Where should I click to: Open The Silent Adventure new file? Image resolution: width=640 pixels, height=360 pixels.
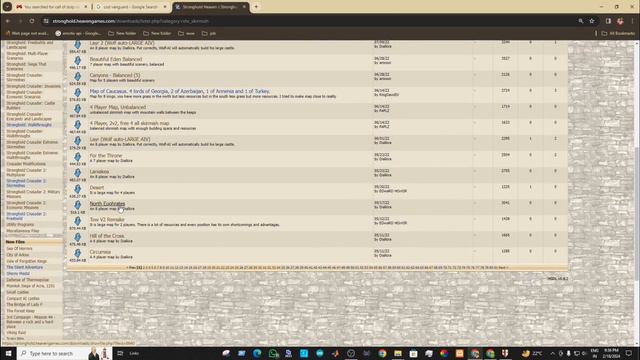24,267
